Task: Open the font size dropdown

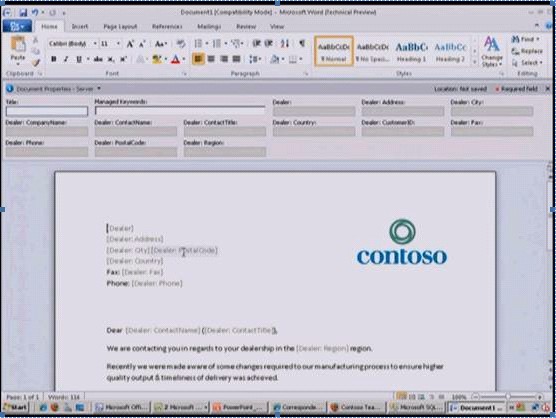Action: coord(118,44)
